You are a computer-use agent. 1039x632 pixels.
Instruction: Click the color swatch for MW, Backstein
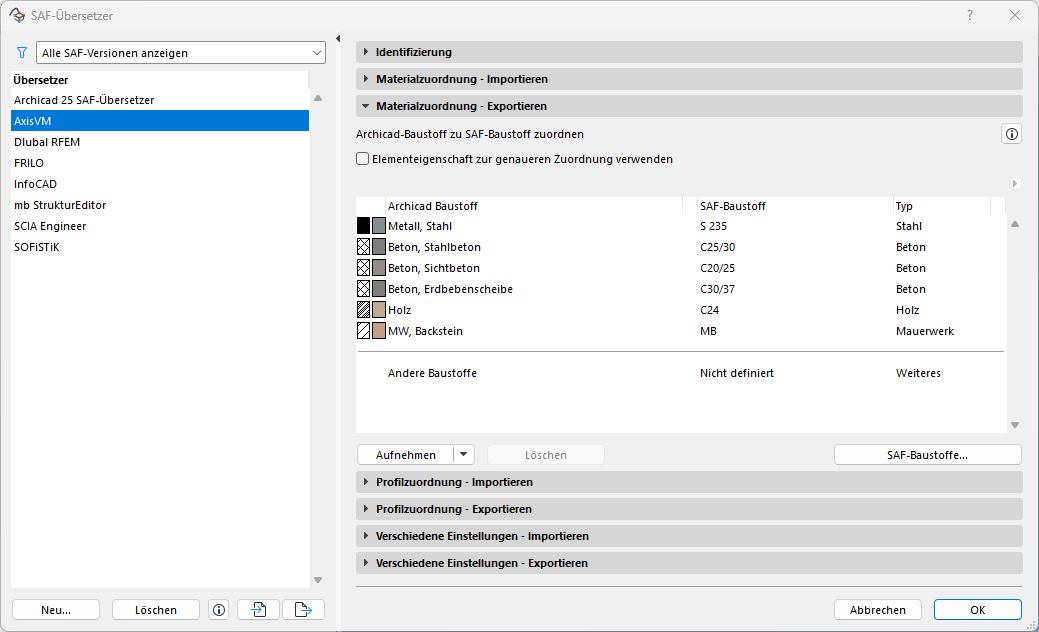(378, 331)
